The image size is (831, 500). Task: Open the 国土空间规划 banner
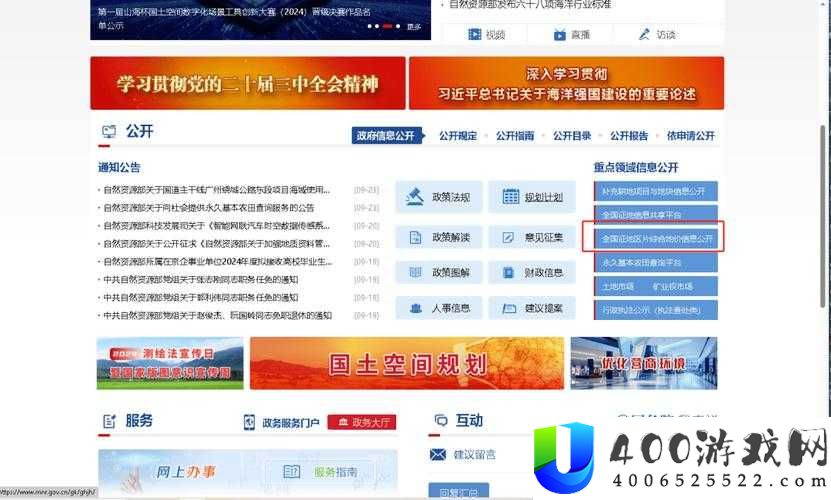(407, 363)
